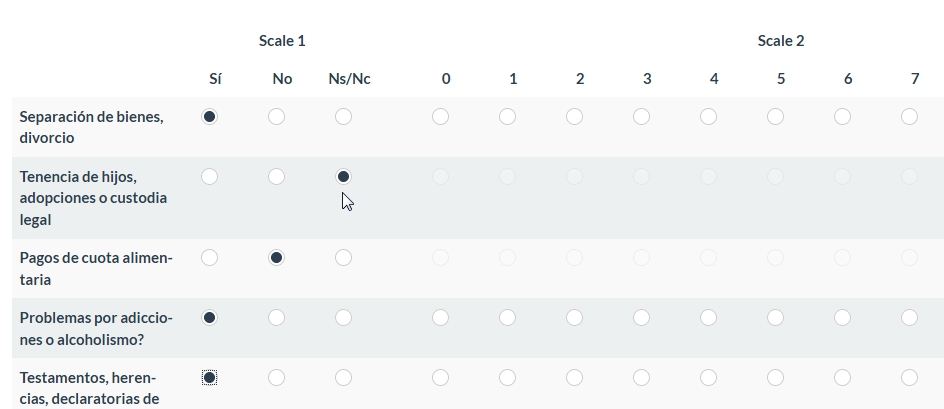Rate Separación de bienes, divorcio as 7
This screenshot has width=944, height=409.
pos(909,117)
